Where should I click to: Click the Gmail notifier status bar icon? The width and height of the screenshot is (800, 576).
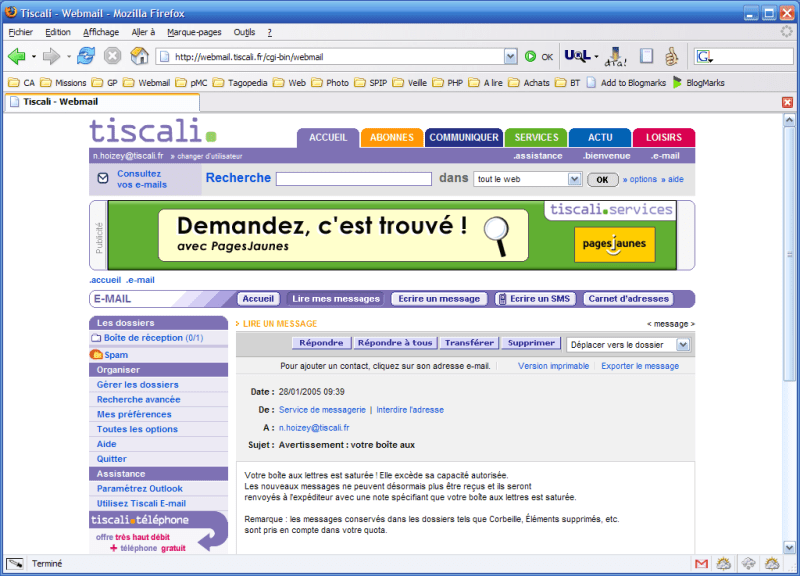702,564
